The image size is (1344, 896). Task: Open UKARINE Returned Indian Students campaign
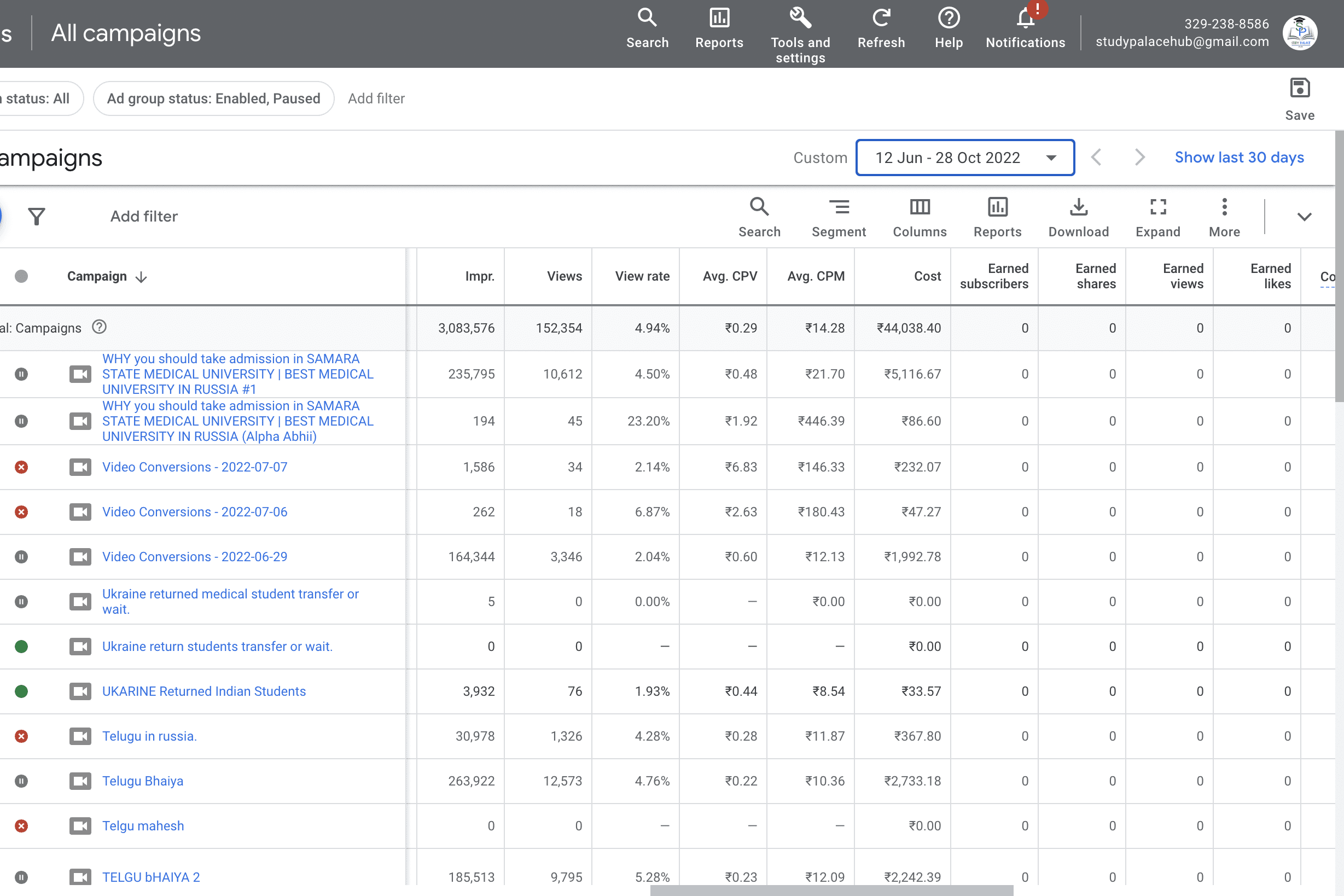coord(204,691)
